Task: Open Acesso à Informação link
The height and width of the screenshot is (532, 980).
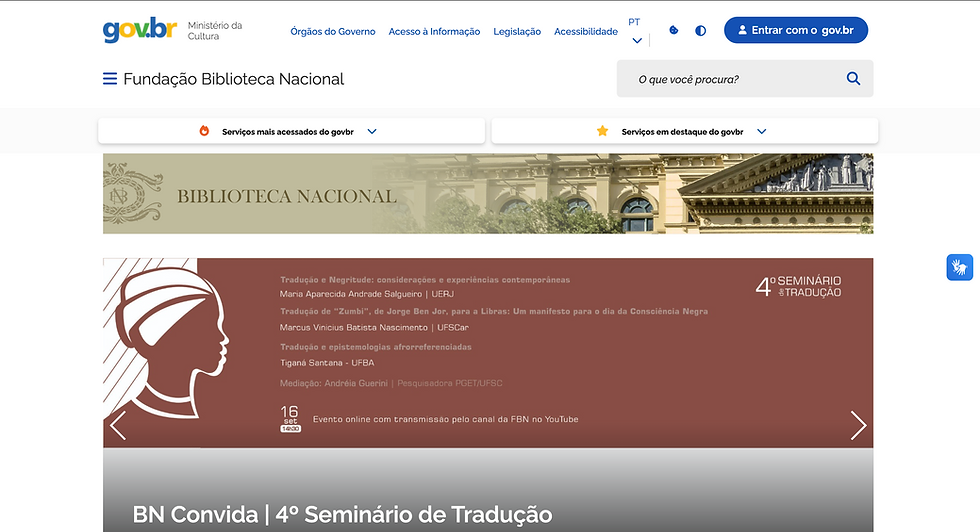Action: 434,31
